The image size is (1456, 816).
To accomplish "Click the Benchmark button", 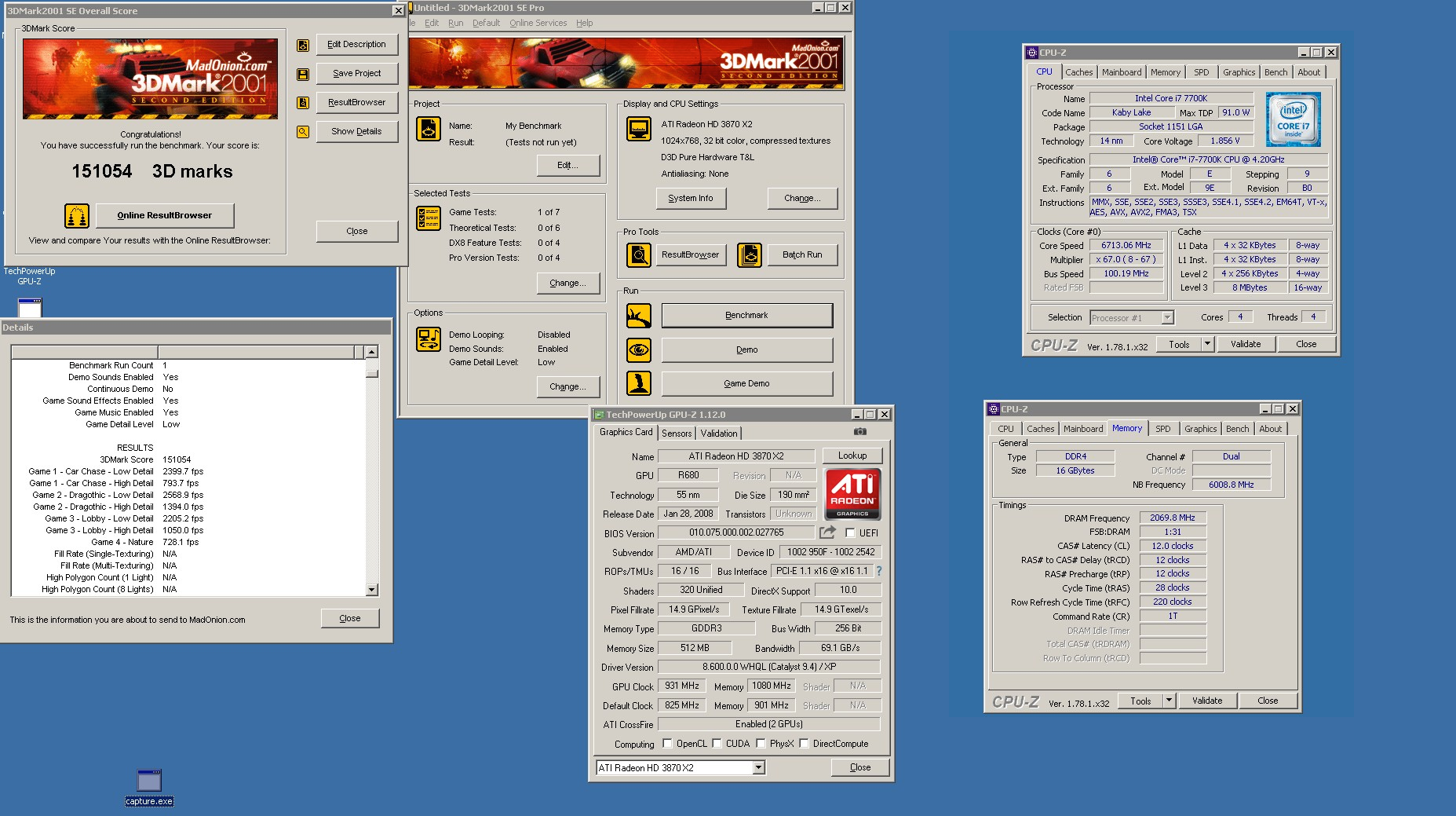I will coord(746,316).
